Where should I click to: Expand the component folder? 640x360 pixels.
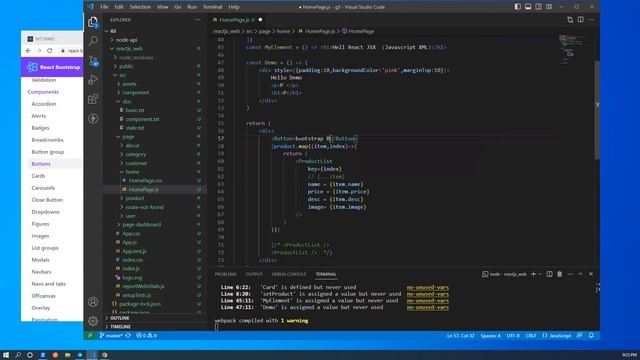tap(136, 93)
